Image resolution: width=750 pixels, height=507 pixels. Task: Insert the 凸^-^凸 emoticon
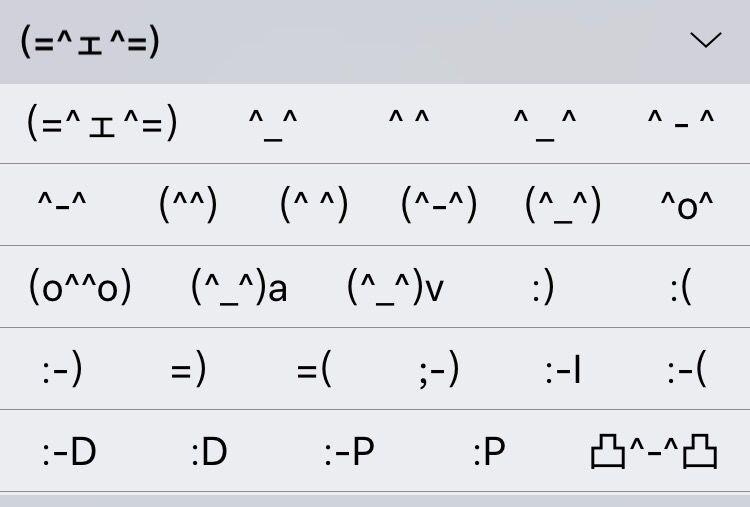[x=654, y=453]
